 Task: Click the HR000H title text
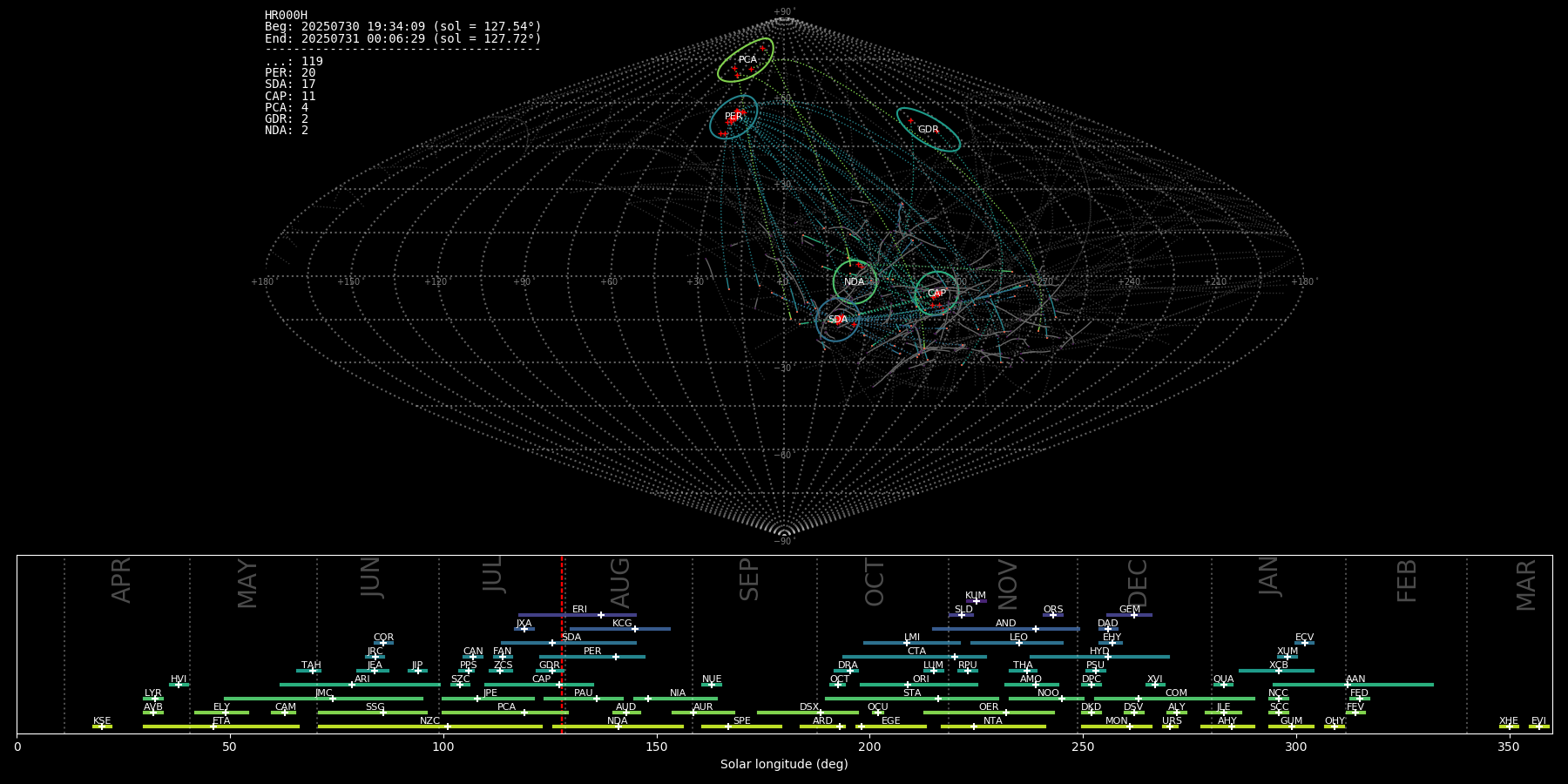point(287,16)
